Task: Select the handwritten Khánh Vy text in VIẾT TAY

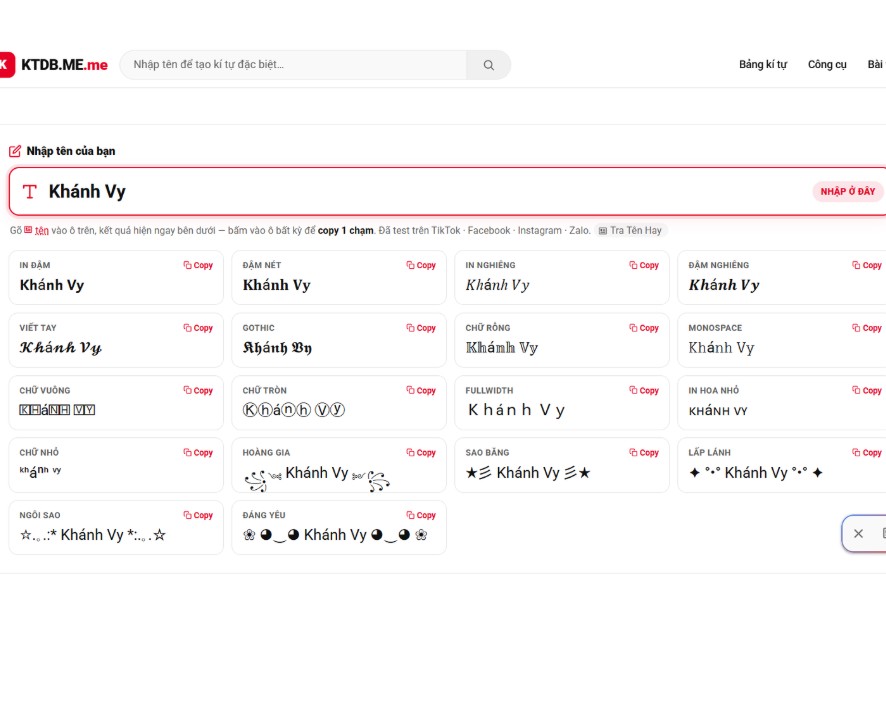Action: (x=60, y=348)
